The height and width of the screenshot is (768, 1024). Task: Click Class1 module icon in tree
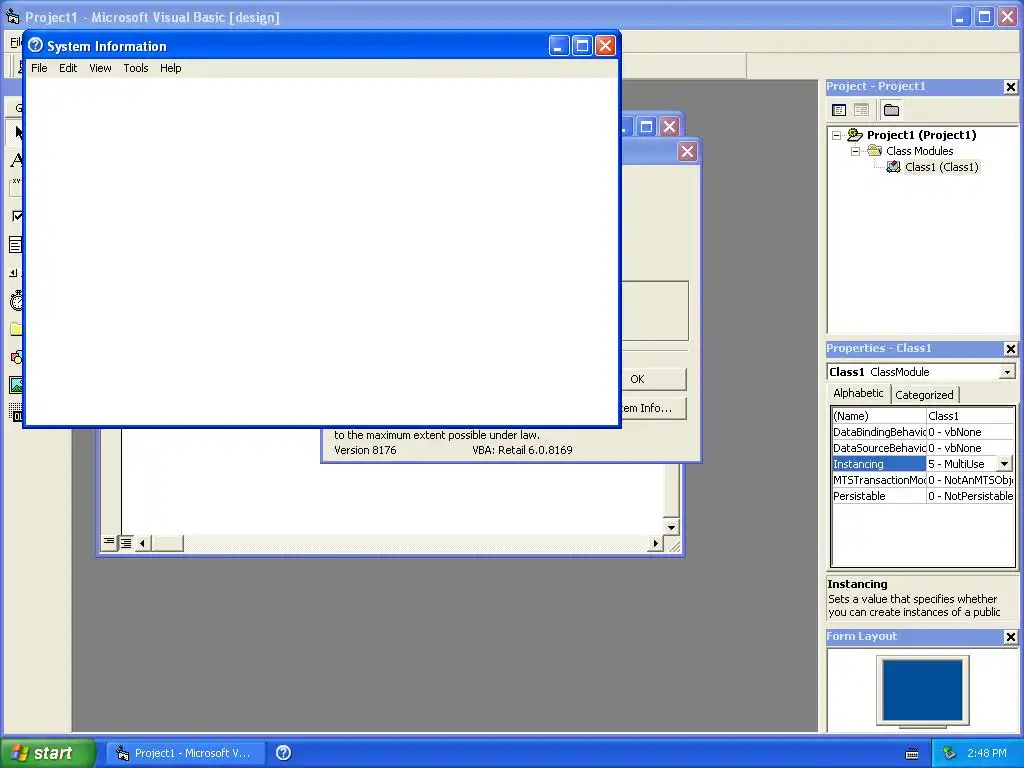(x=893, y=167)
